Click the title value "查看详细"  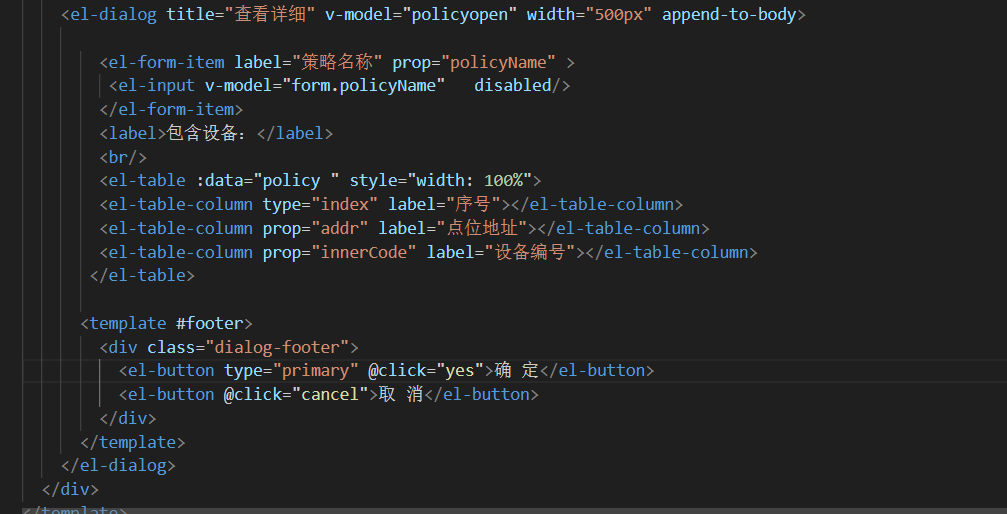coord(270,15)
